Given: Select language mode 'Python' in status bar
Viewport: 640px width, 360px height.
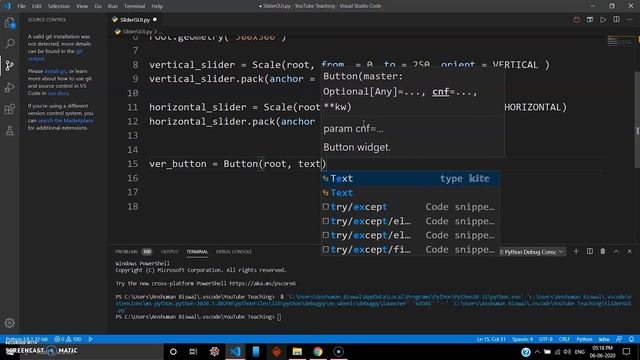Looking at the screenshot, I should point(584,339).
